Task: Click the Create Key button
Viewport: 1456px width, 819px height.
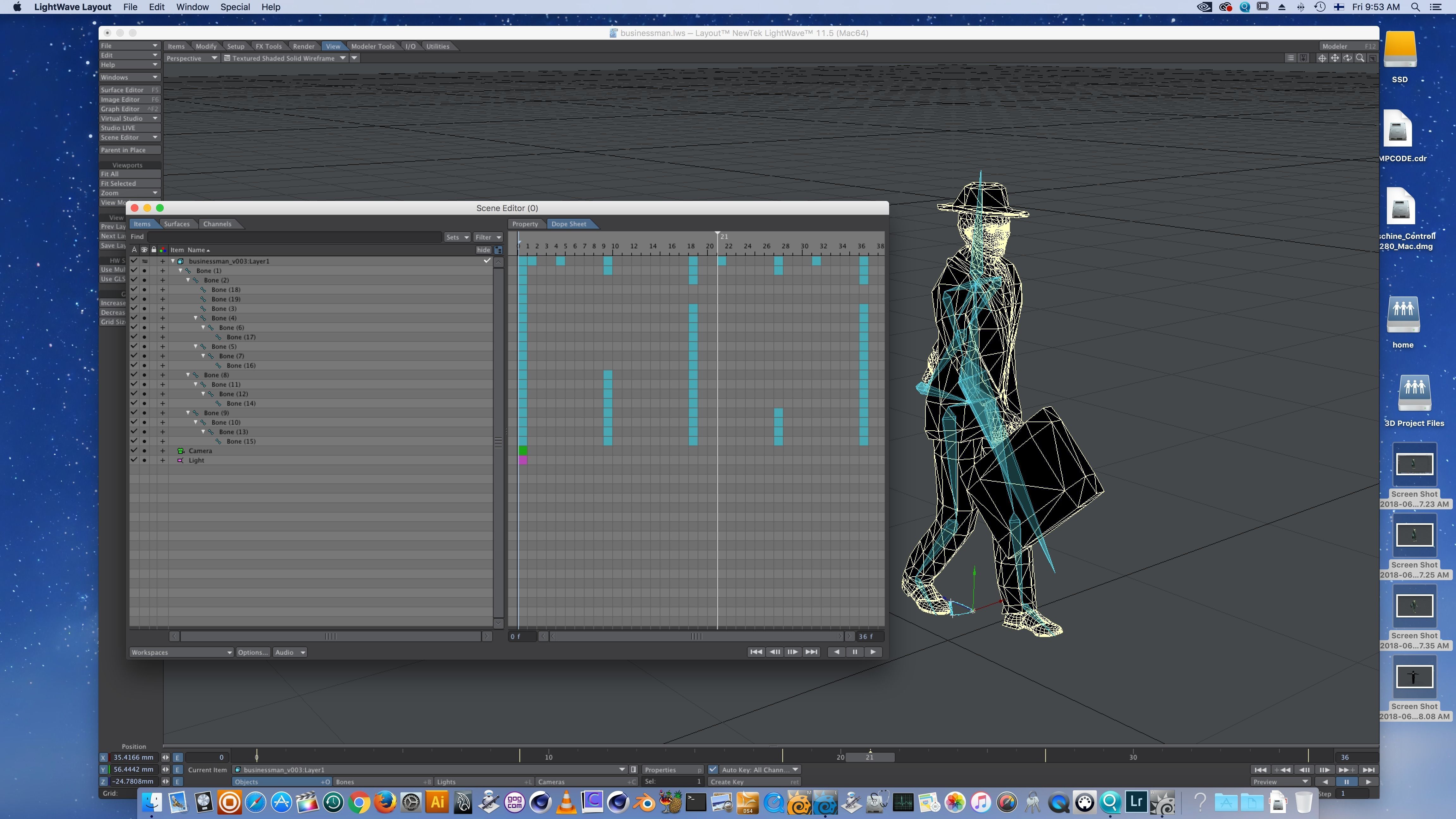Action: [755, 783]
